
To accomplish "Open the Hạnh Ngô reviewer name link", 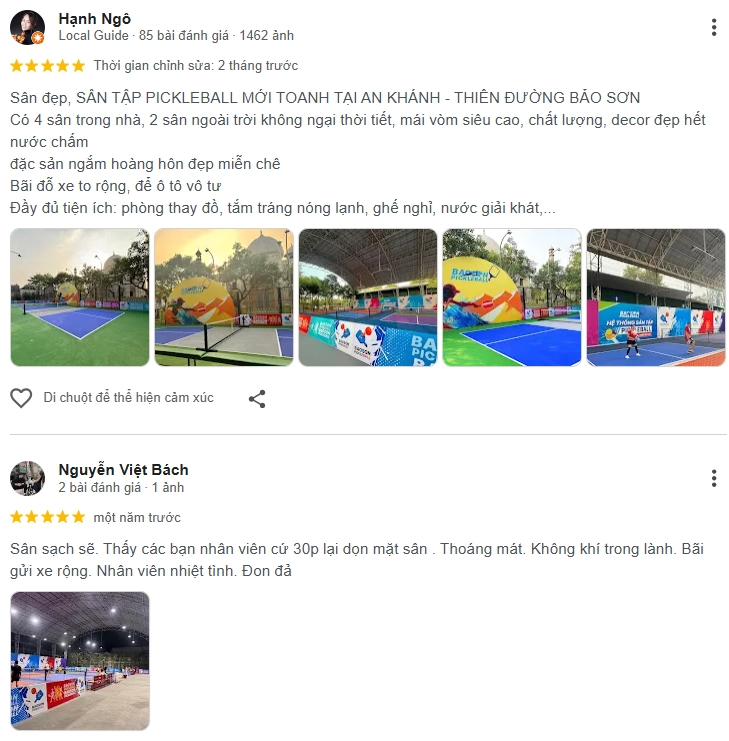I will tap(94, 19).
